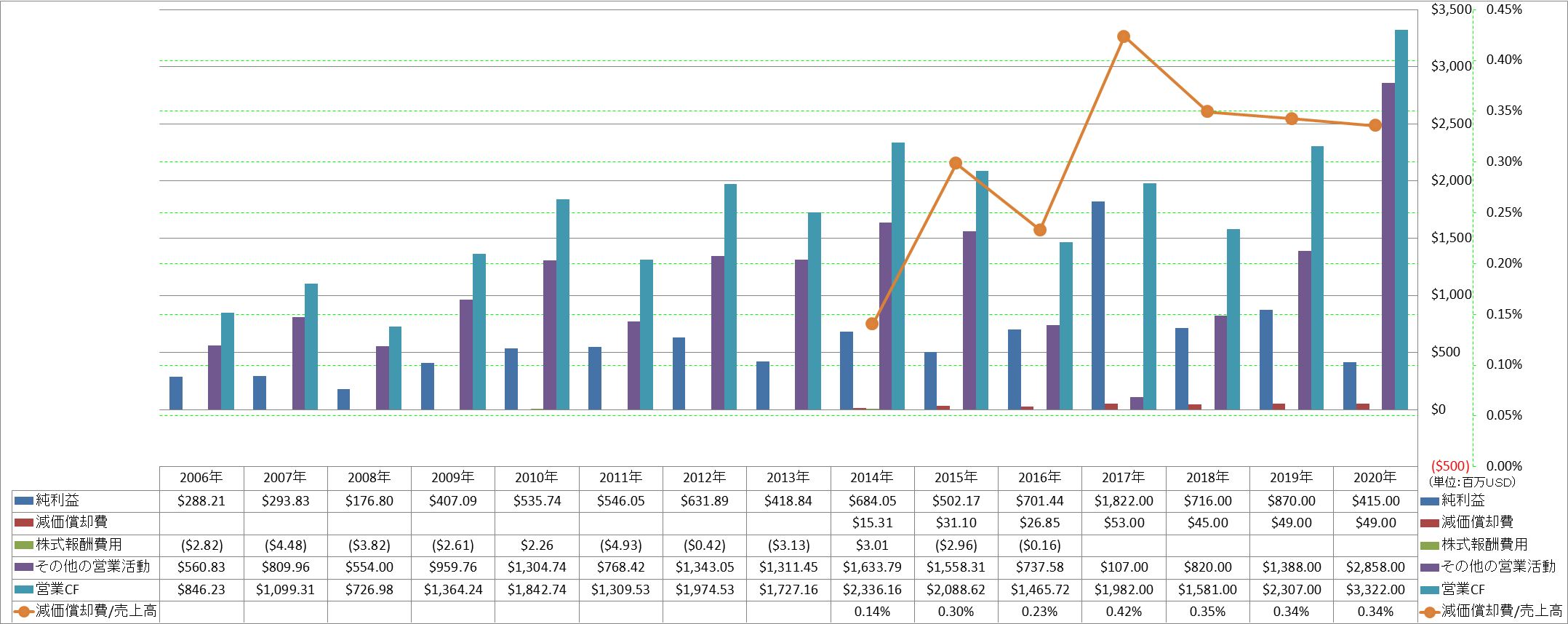Click the left 減価償却費 legend label
Image resolution: width=1568 pixels, height=624 pixels.
pos(72,522)
